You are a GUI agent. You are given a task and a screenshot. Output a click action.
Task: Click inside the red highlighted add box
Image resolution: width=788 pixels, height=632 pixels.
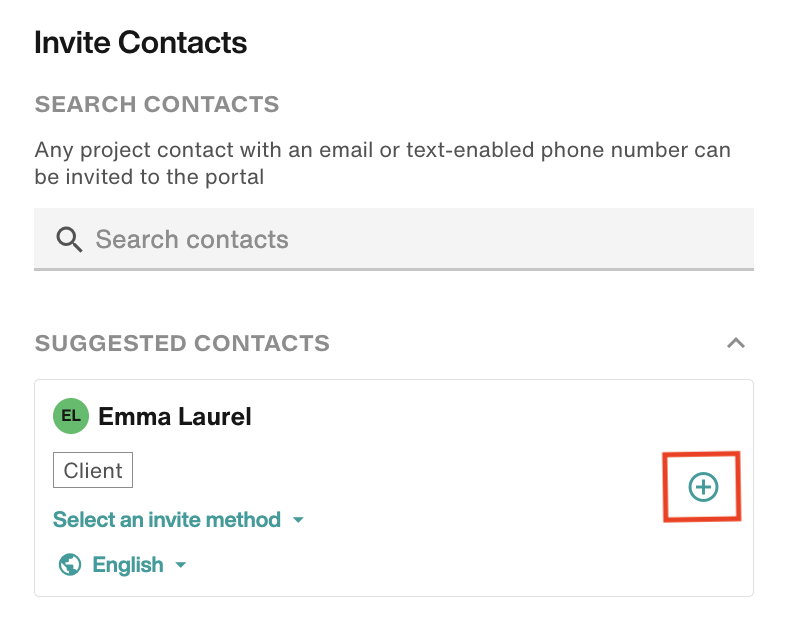[x=702, y=487]
